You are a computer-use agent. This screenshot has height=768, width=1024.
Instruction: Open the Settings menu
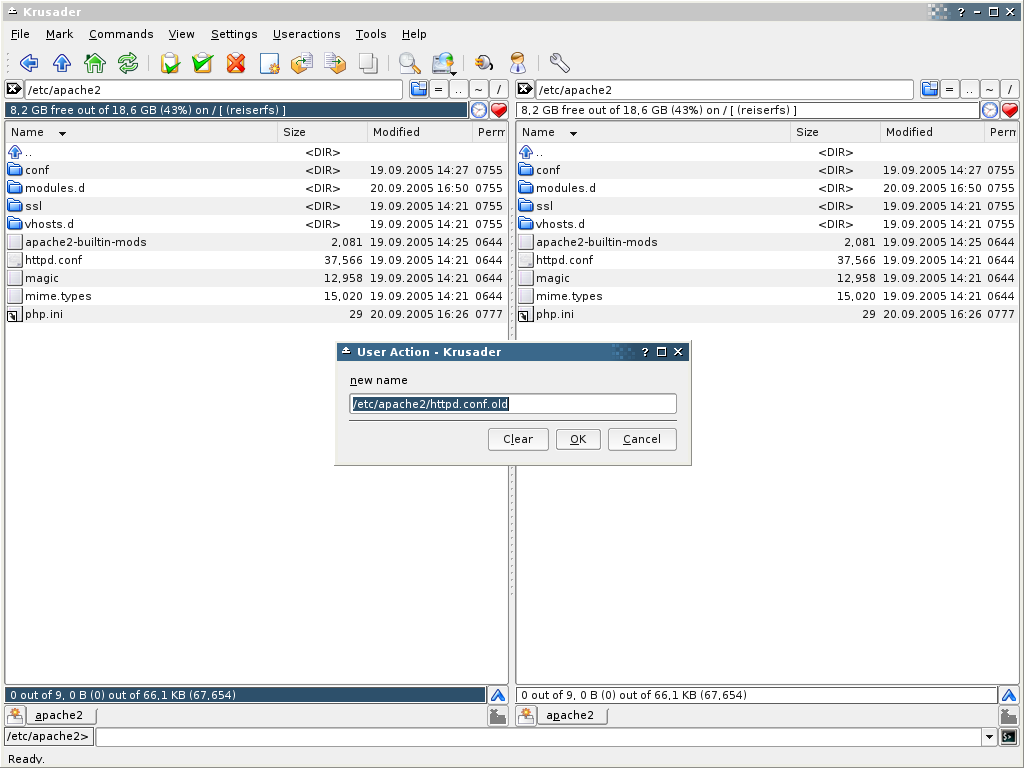(234, 34)
